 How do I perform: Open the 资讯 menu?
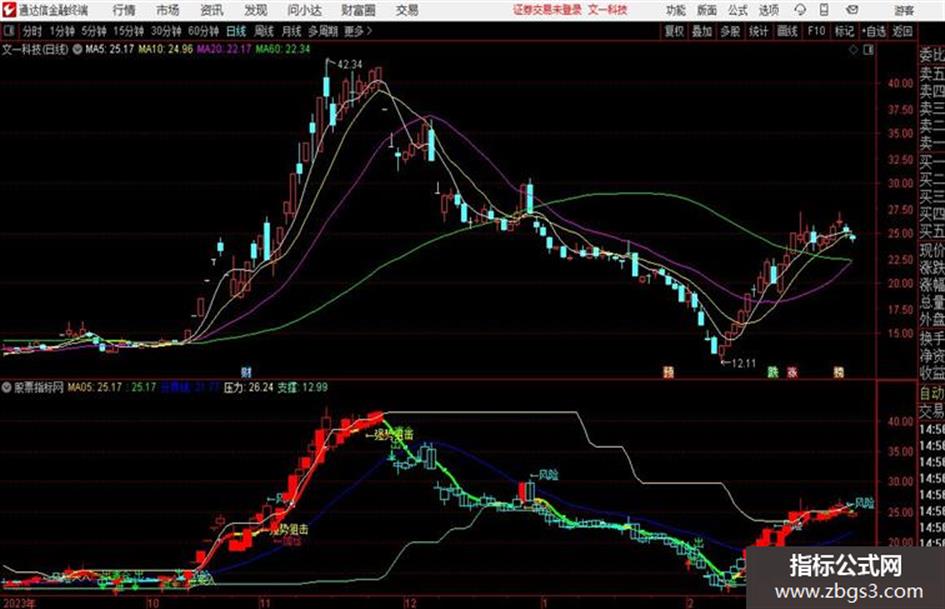coord(212,10)
